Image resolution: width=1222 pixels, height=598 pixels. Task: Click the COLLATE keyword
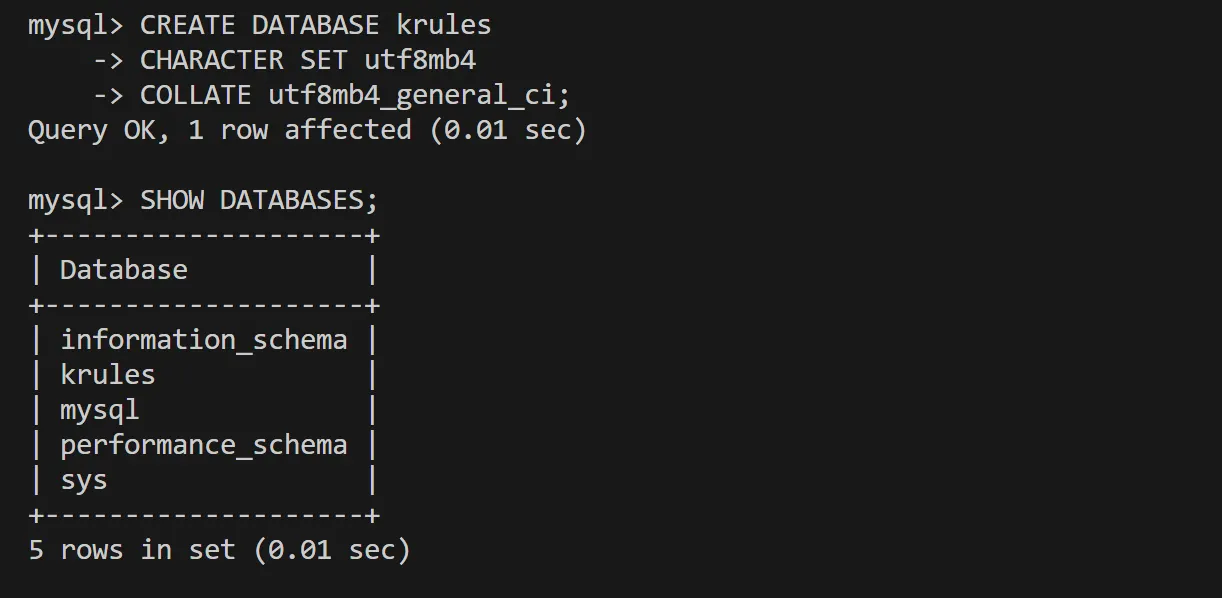(195, 95)
